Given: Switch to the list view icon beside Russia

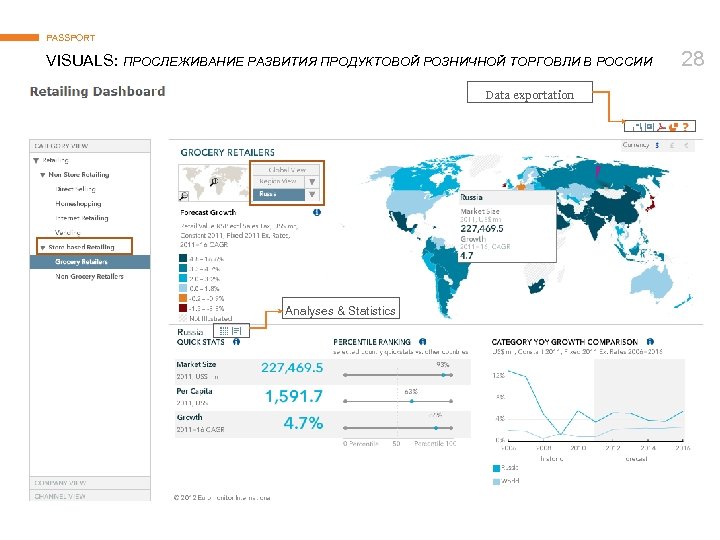Looking at the screenshot, I should coord(236,331).
